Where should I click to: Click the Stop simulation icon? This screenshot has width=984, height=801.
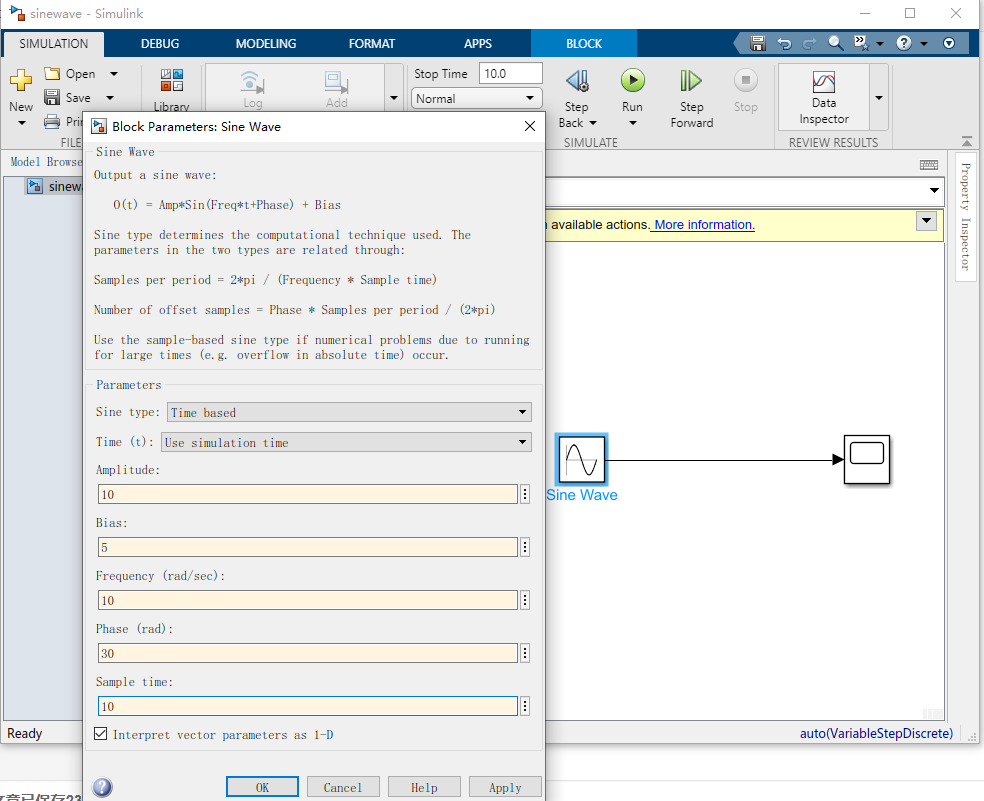click(746, 80)
